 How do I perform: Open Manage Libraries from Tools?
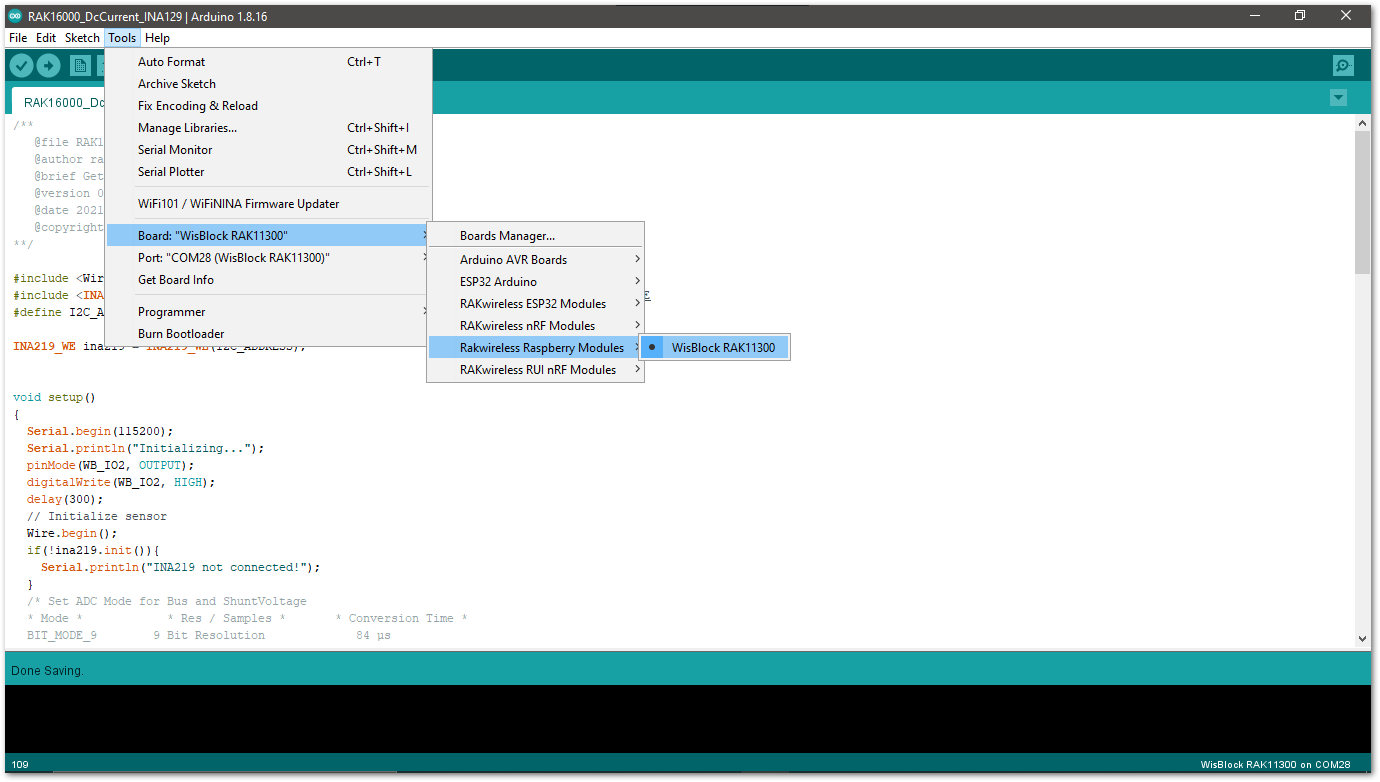[269, 128]
